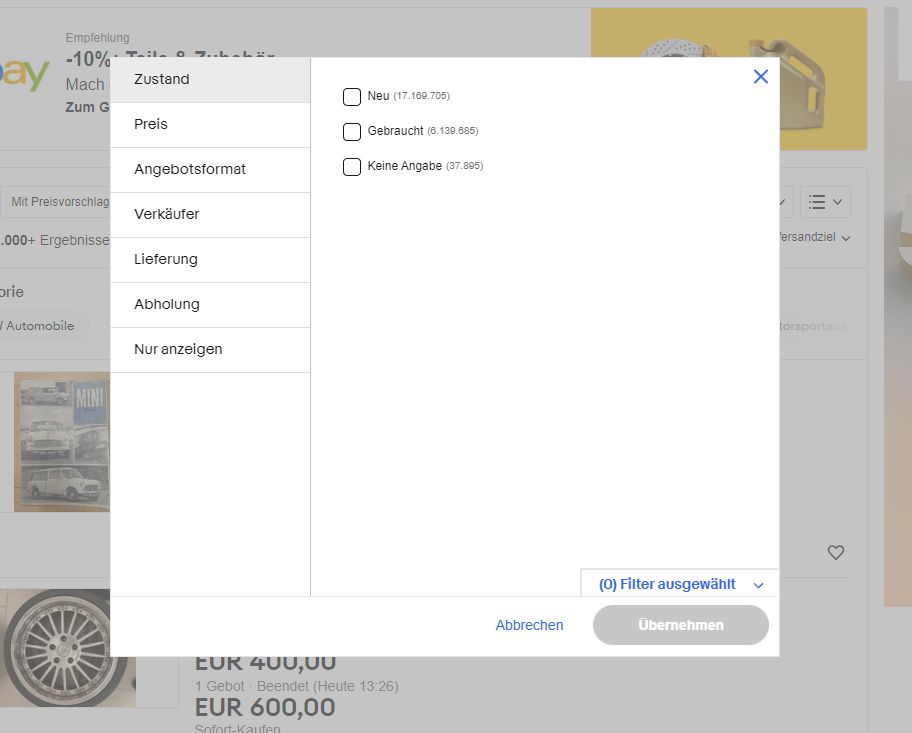
Task: Open the list view layout icon
Action: [825, 202]
